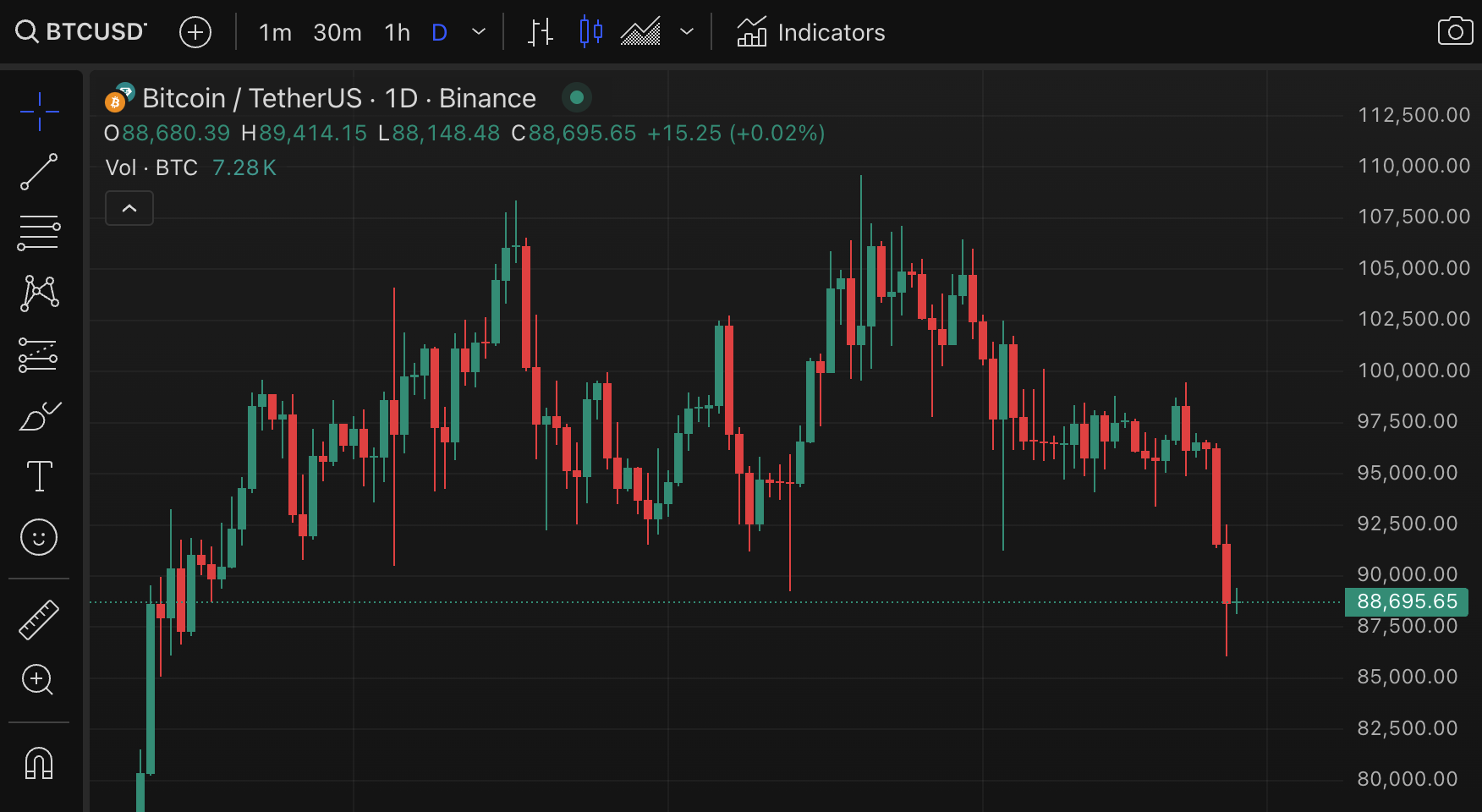The height and width of the screenshot is (812, 1482).
Task: Select the trend line drawing tool
Action: [39, 172]
